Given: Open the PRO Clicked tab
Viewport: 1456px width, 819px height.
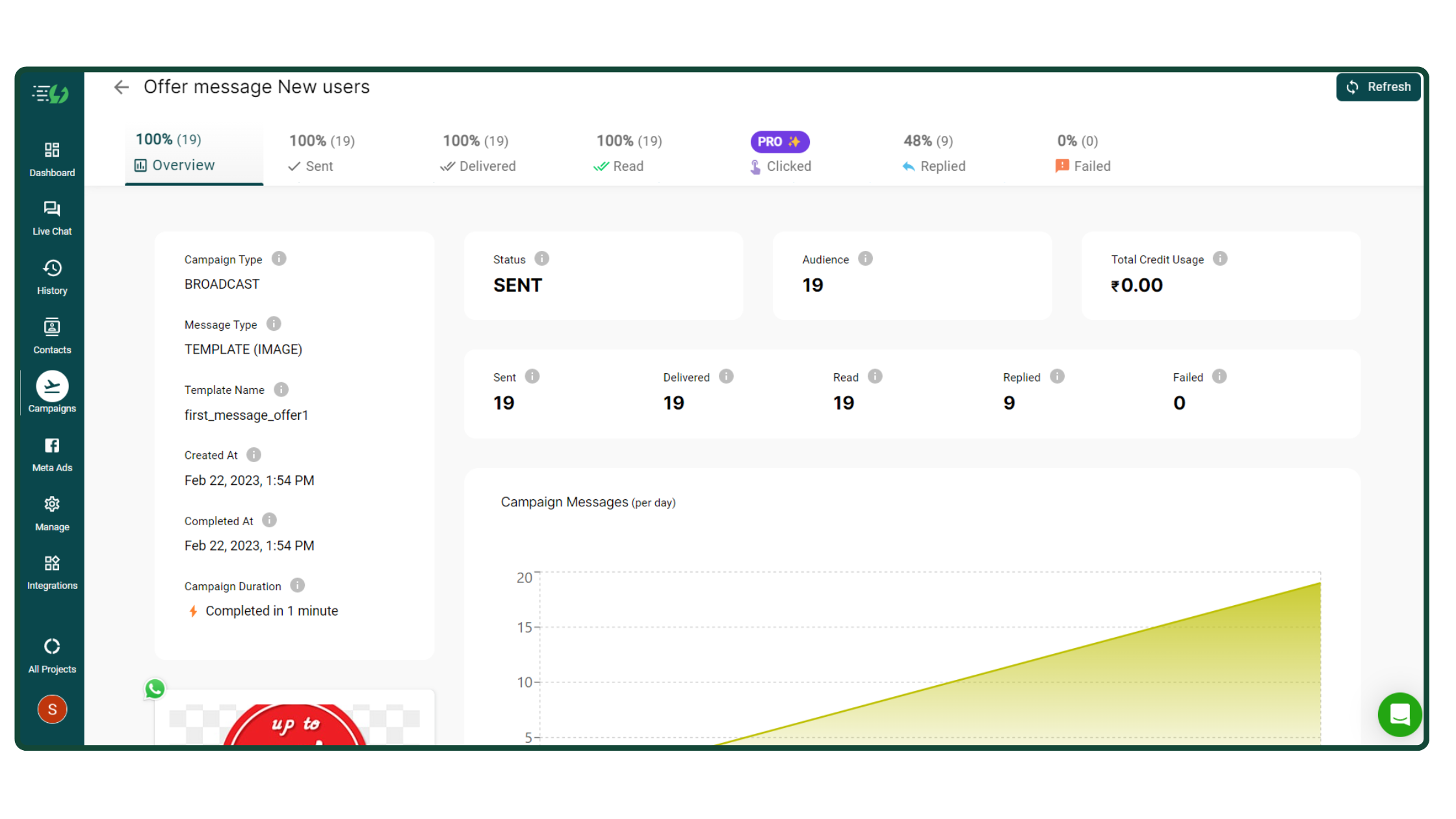Looking at the screenshot, I should tap(780, 153).
